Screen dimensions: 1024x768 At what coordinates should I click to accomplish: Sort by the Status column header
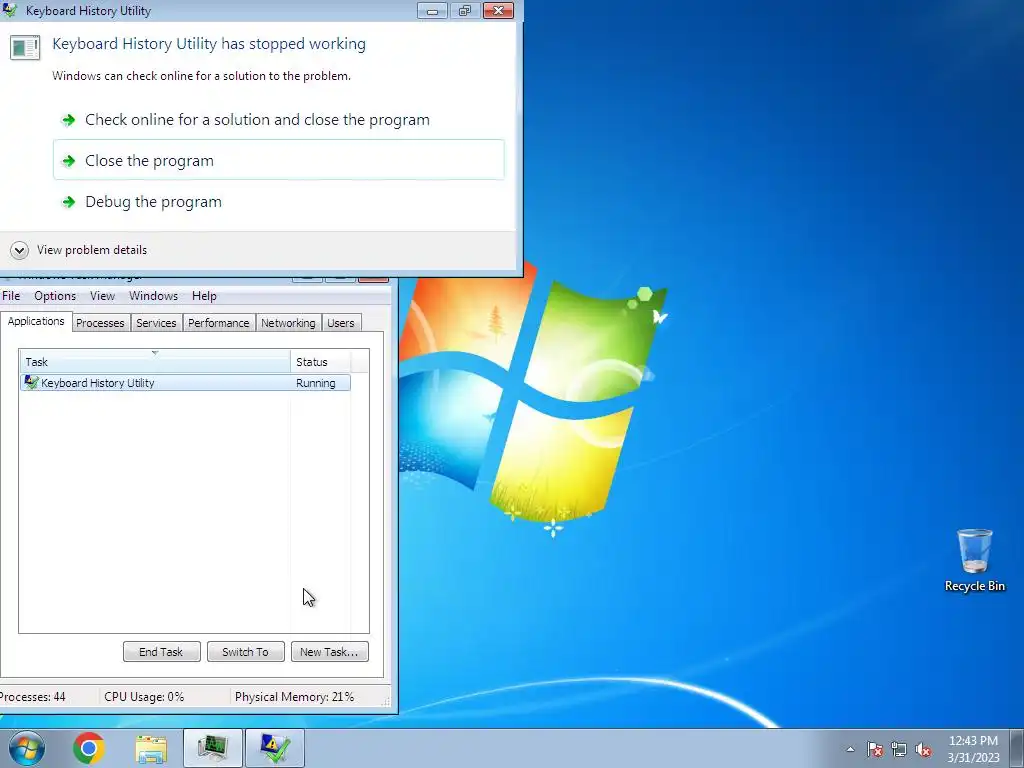[321, 362]
